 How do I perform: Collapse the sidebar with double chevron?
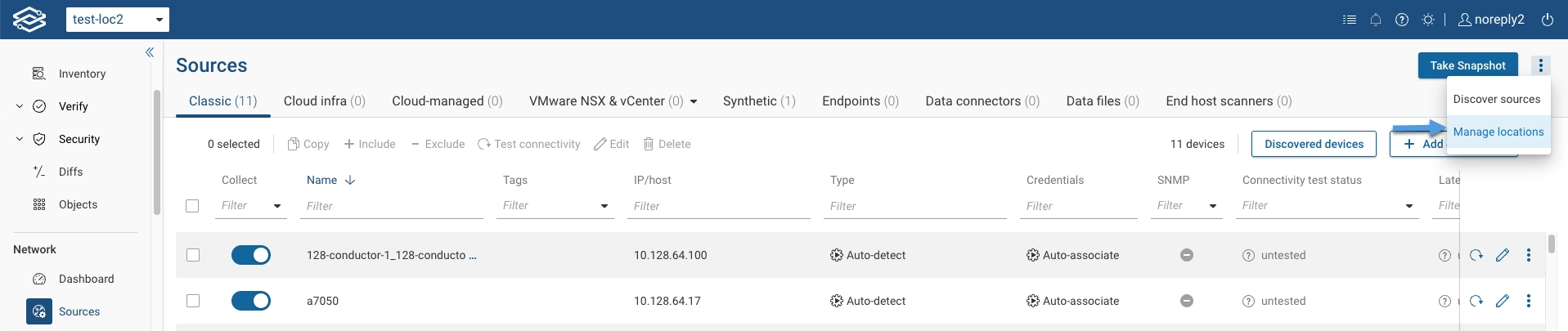[x=150, y=52]
